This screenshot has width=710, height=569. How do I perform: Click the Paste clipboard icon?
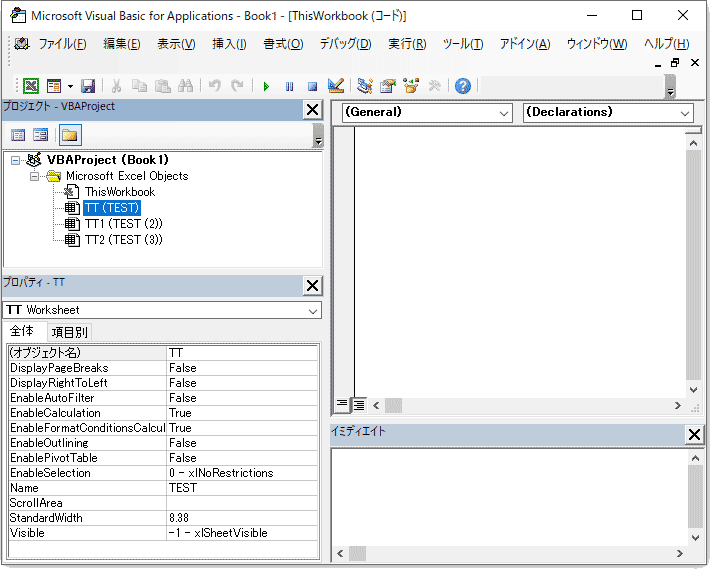point(163,86)
